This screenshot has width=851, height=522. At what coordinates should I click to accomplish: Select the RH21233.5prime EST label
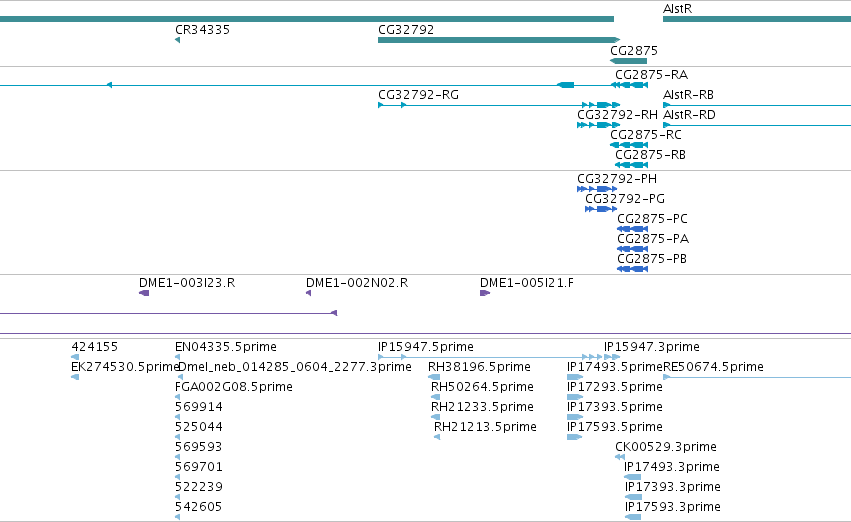(482, 408)
